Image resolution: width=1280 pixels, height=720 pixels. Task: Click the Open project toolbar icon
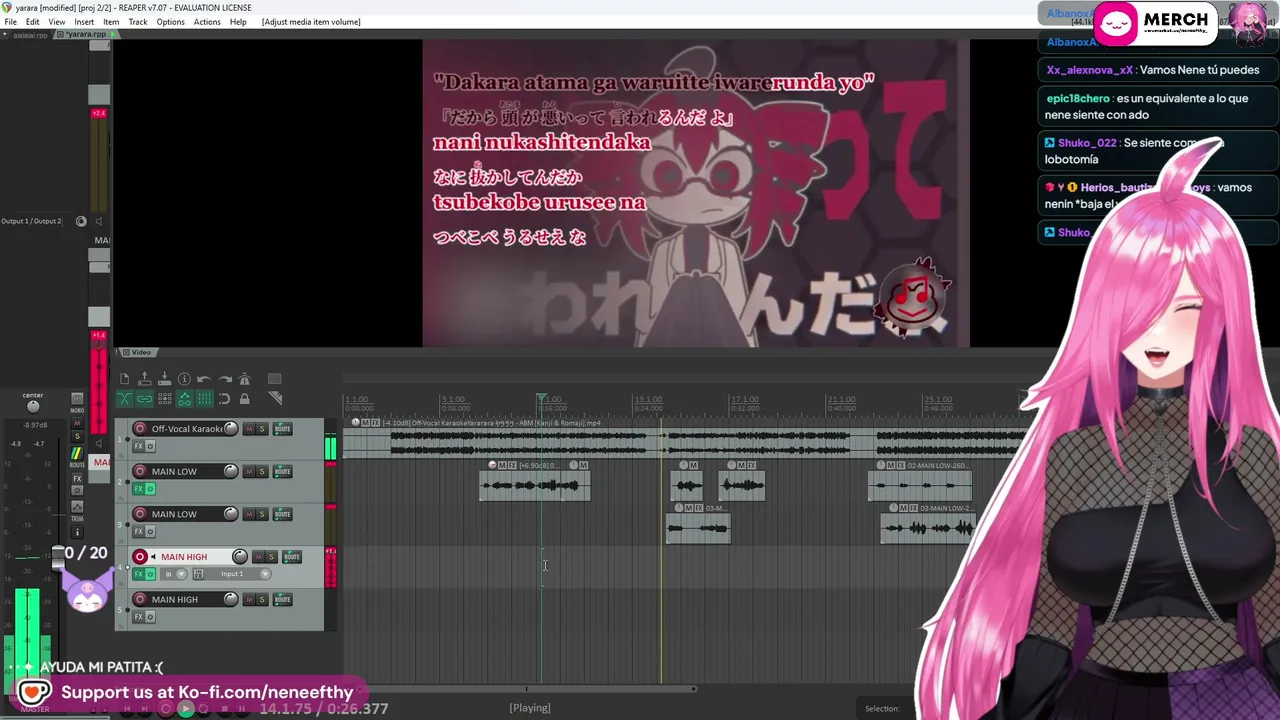(144, 379)
